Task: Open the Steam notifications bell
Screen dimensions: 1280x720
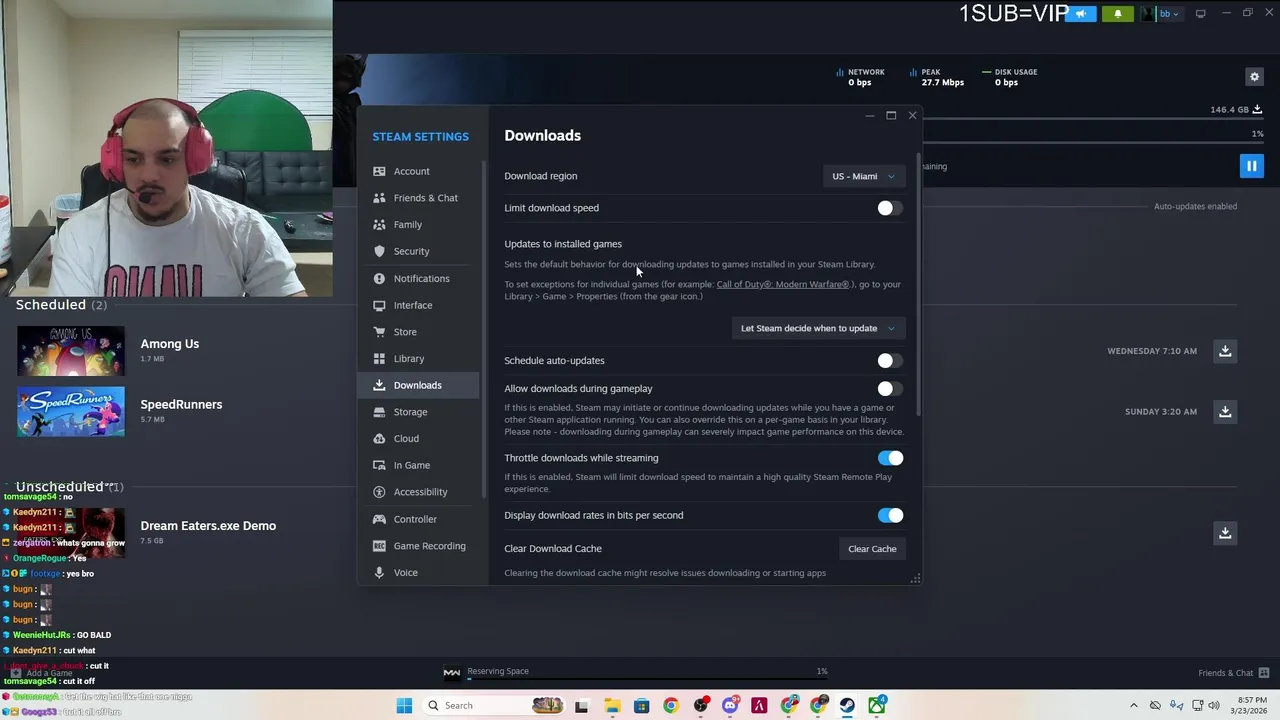Action: 1118,14
